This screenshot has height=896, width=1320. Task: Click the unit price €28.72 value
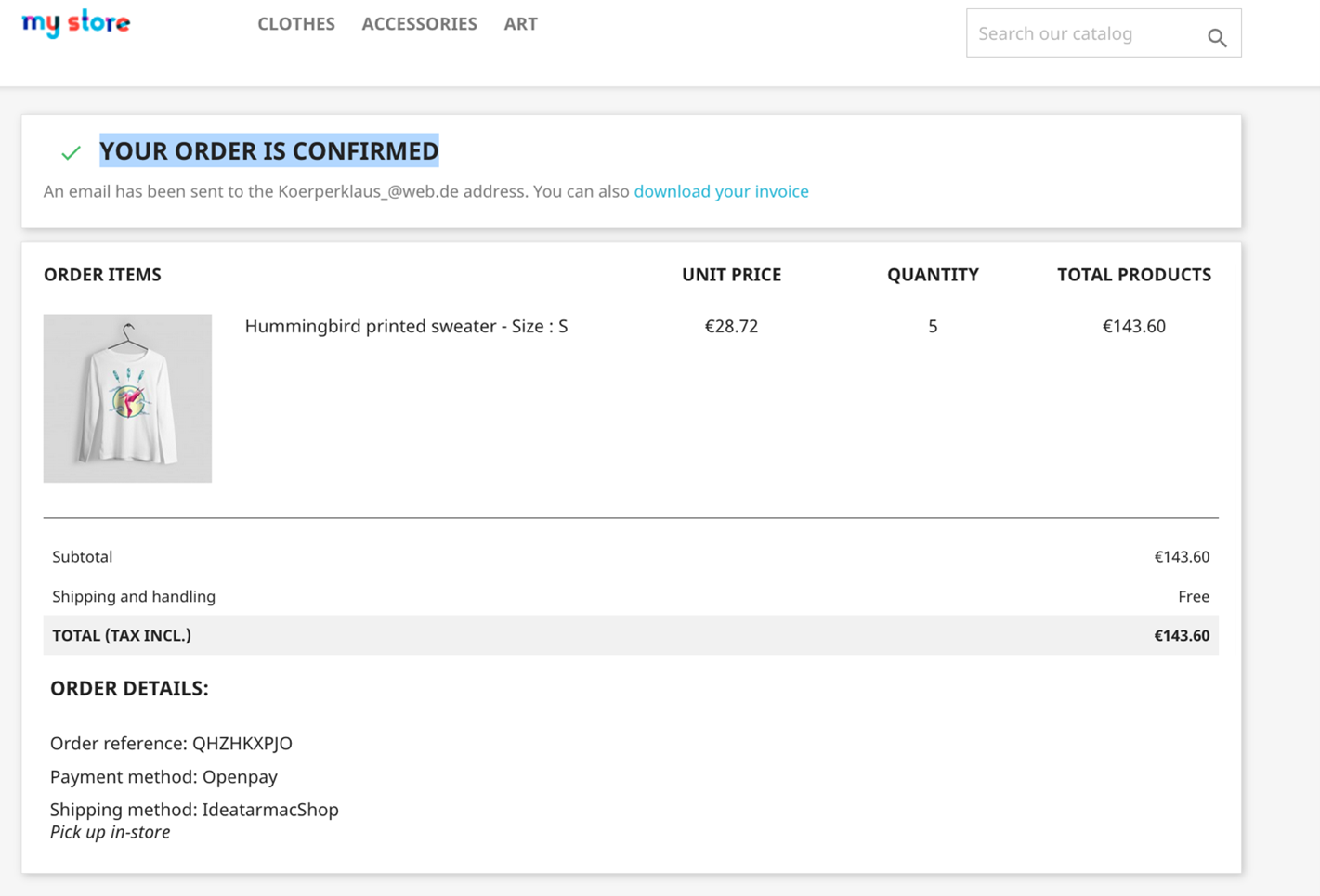pyautogui.click(x=731, y=326)
